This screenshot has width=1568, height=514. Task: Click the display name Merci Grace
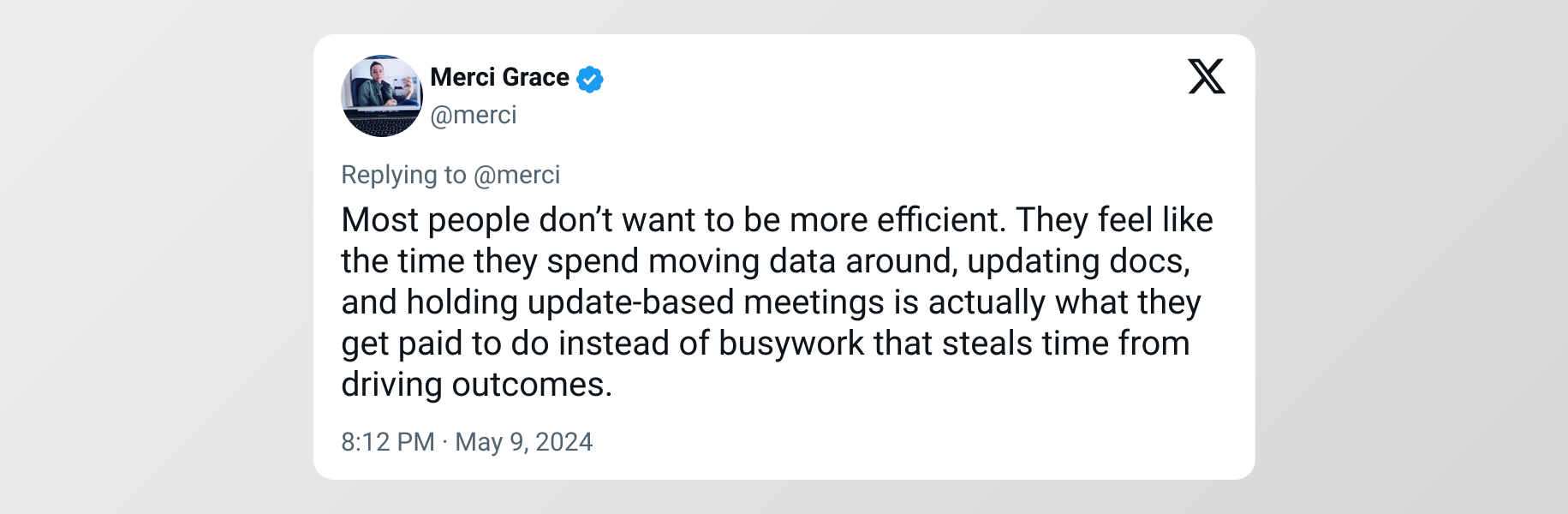499,77
